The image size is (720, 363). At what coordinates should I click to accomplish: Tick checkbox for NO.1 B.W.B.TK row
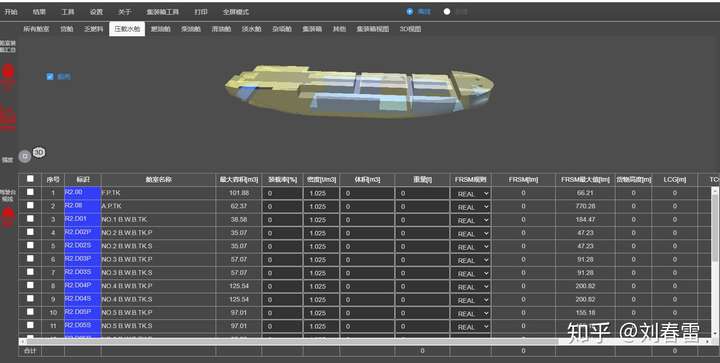(30, 219)
